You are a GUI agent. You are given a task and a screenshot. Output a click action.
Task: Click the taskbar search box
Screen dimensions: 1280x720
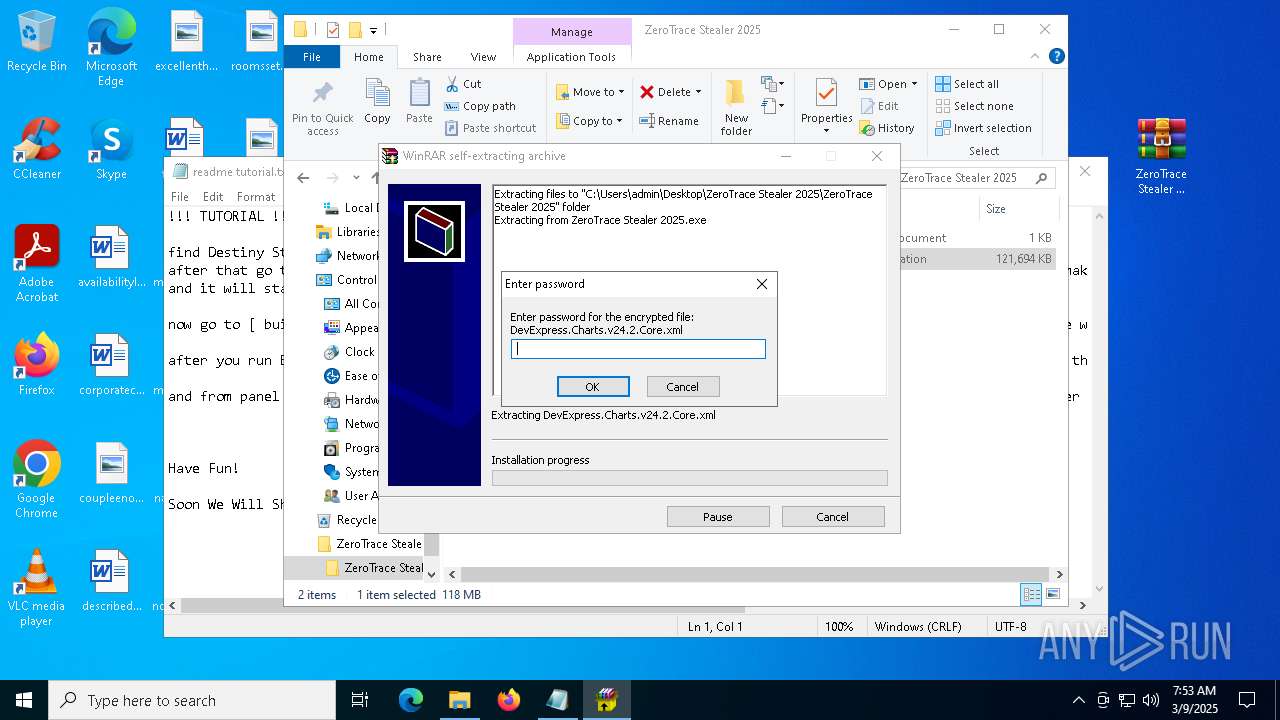[192, 700]
